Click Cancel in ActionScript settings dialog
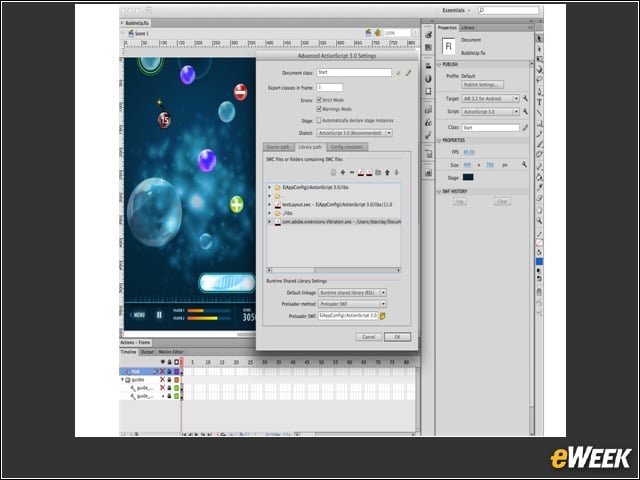 pos(369,337)
